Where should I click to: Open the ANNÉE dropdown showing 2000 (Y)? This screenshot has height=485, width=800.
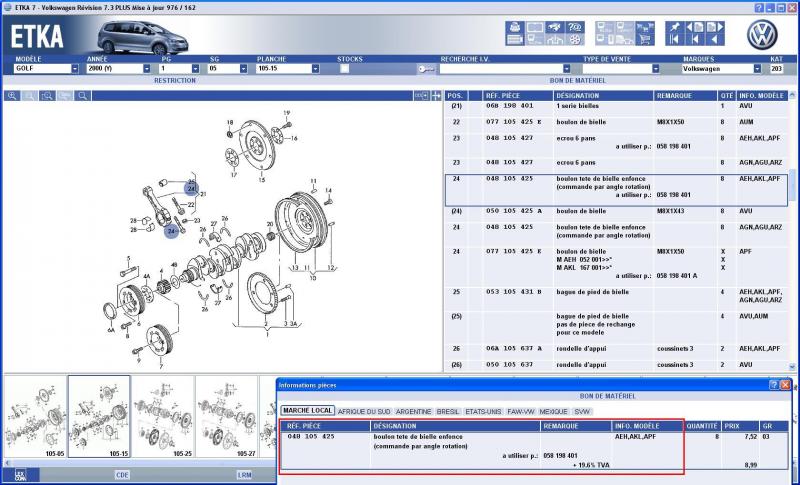147,68
